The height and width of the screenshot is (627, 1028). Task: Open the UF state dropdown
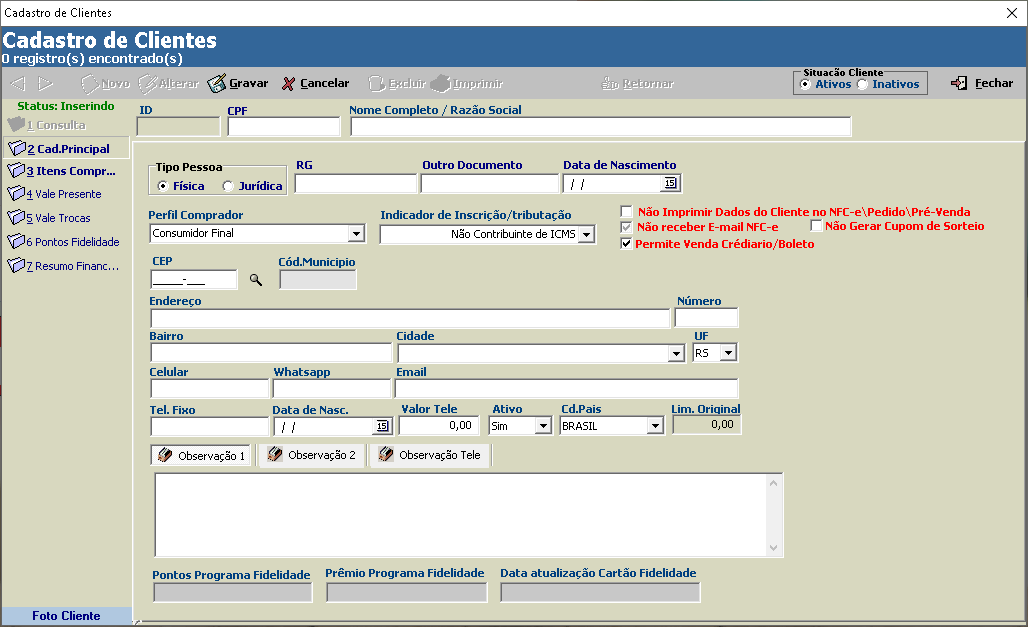click(728, 353)
